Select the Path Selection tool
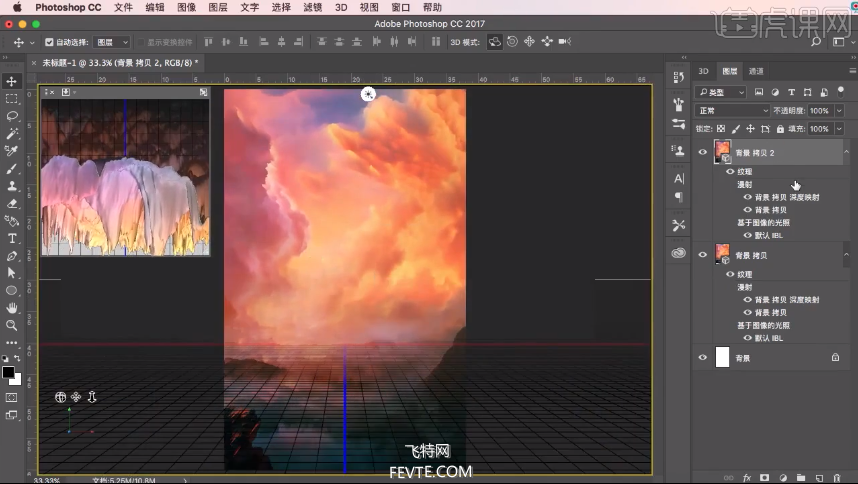 [11, 273]
